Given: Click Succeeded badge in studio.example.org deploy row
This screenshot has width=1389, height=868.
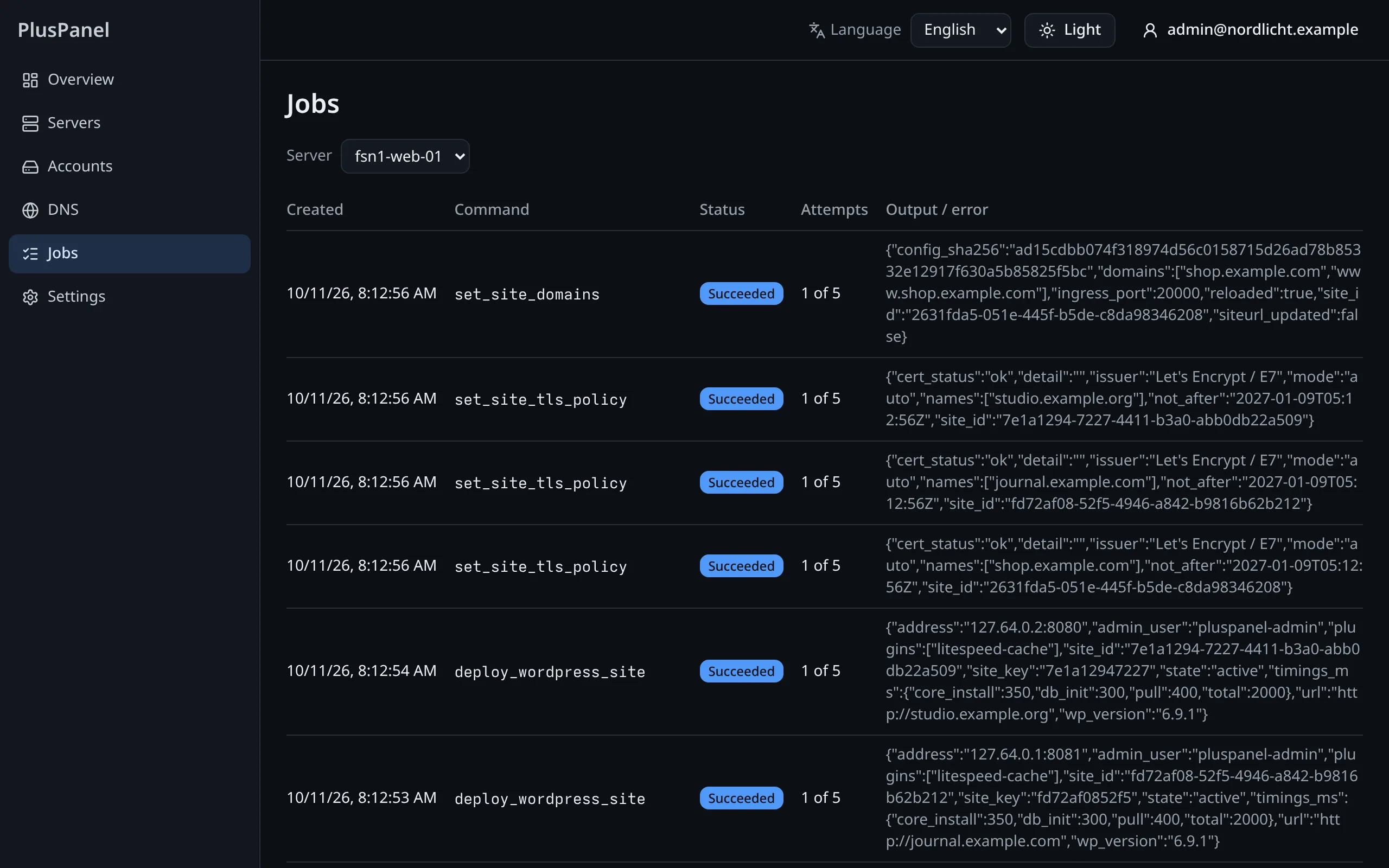Looking at the screenshot, I should click(x=741, y=671).
